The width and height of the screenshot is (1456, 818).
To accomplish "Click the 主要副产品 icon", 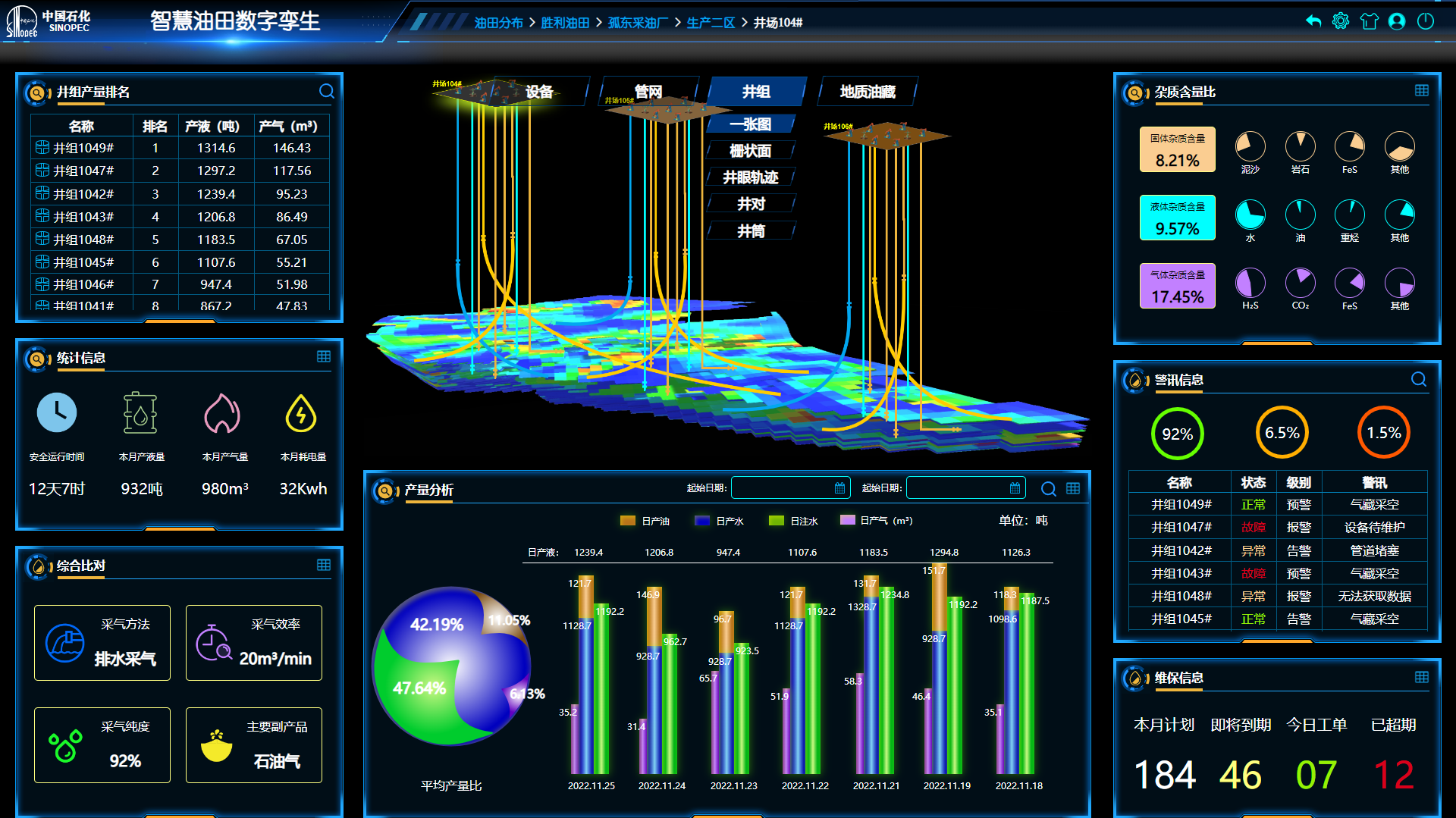I will click(217, 746).
